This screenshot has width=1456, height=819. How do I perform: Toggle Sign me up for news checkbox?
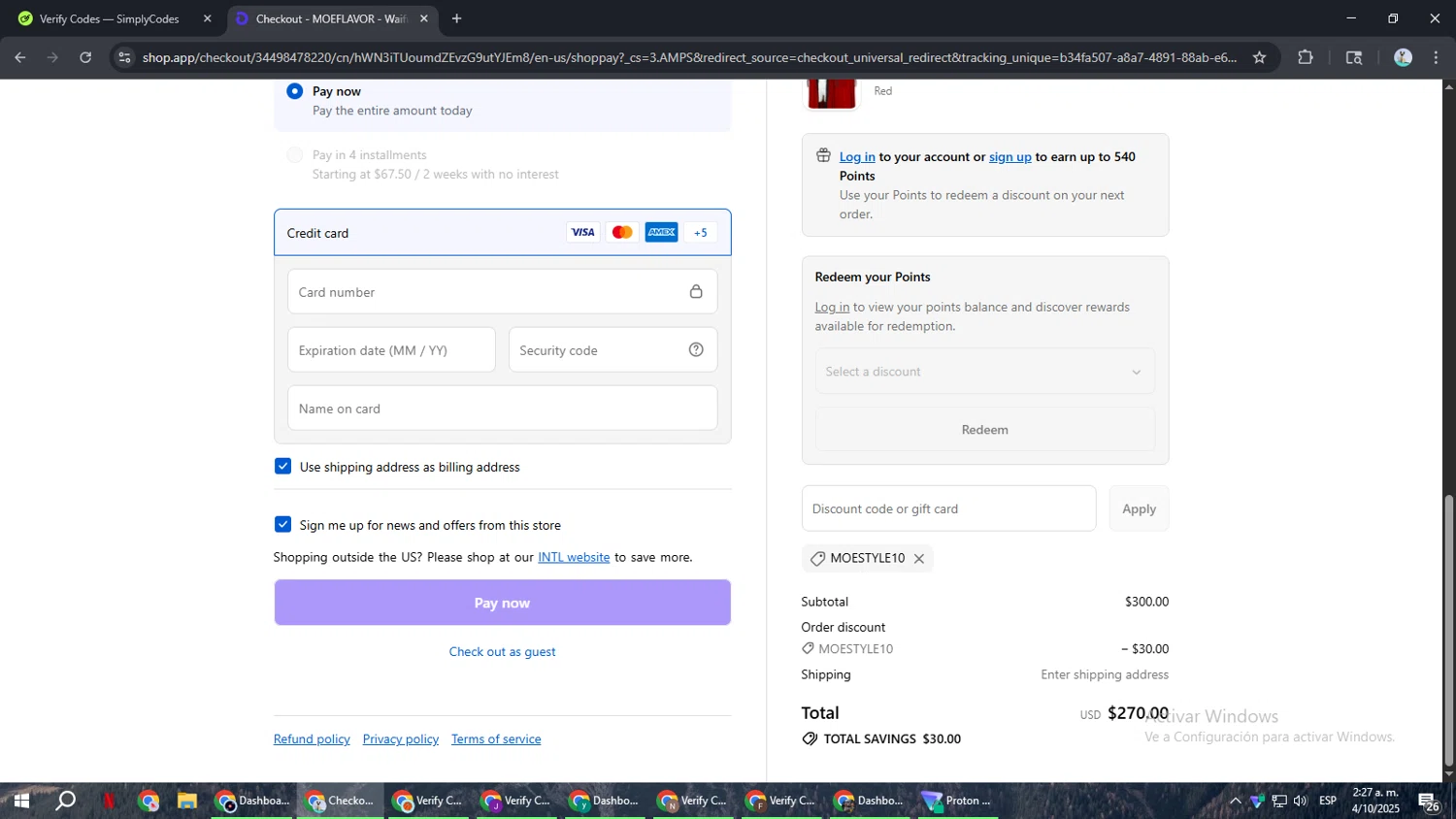[282, 524]
